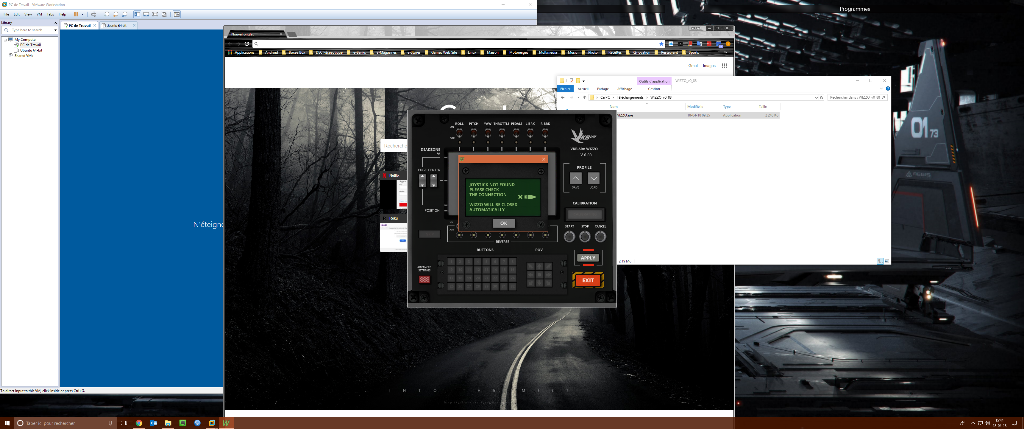Click the leftmost round knob under calibration

569,236
